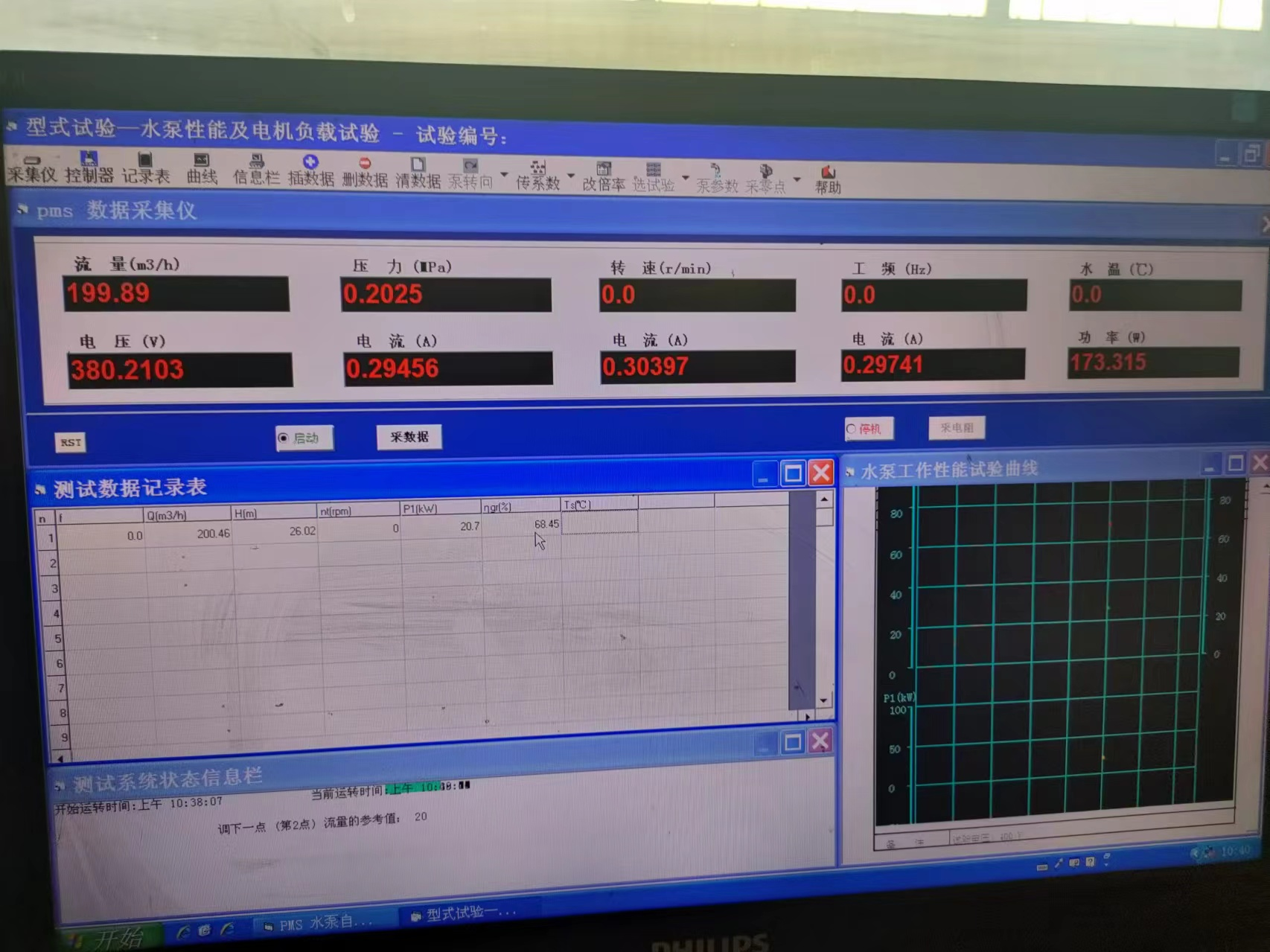Click 插数据 insert data icon
Image resolution: width=1270 pixels, height=952 pixels.
310,172
